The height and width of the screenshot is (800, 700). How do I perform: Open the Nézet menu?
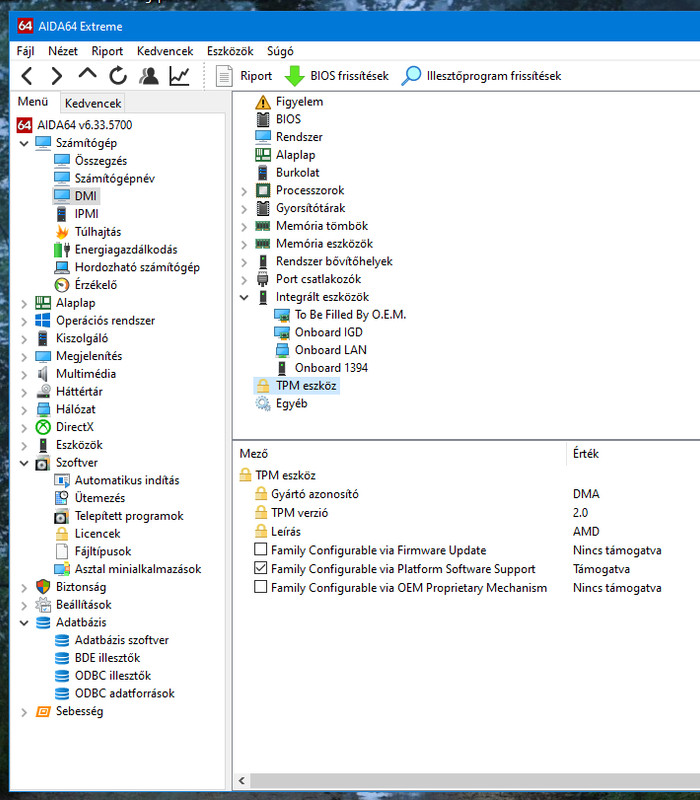(63, 51)
